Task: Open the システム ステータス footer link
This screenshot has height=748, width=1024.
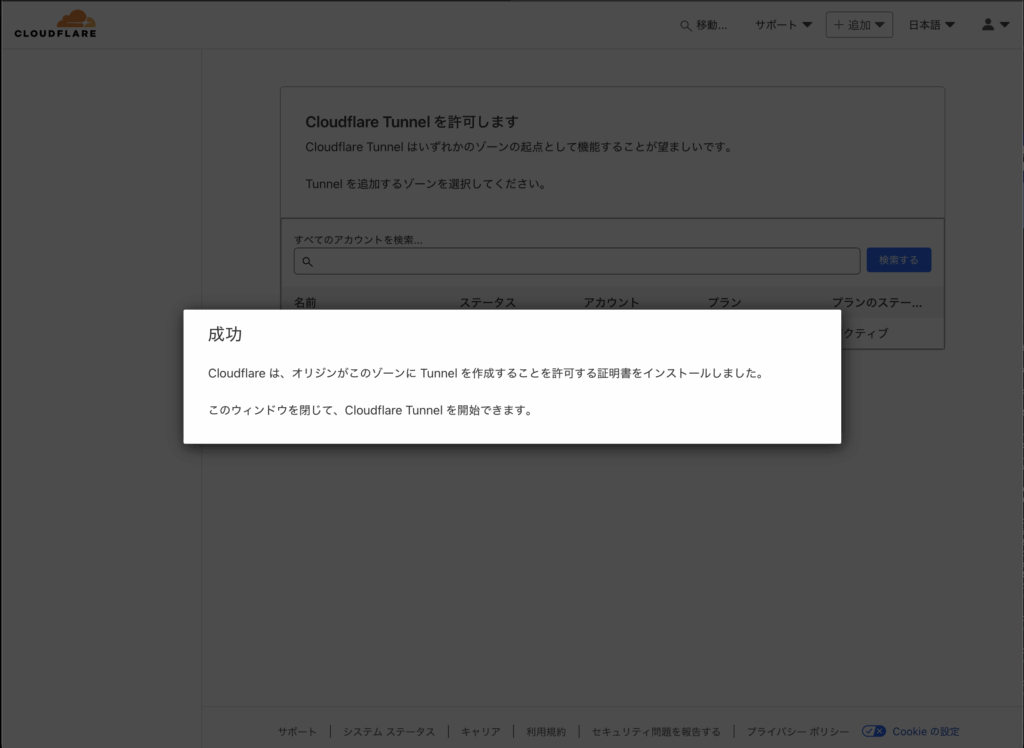Action: click(x=389, y=732)
